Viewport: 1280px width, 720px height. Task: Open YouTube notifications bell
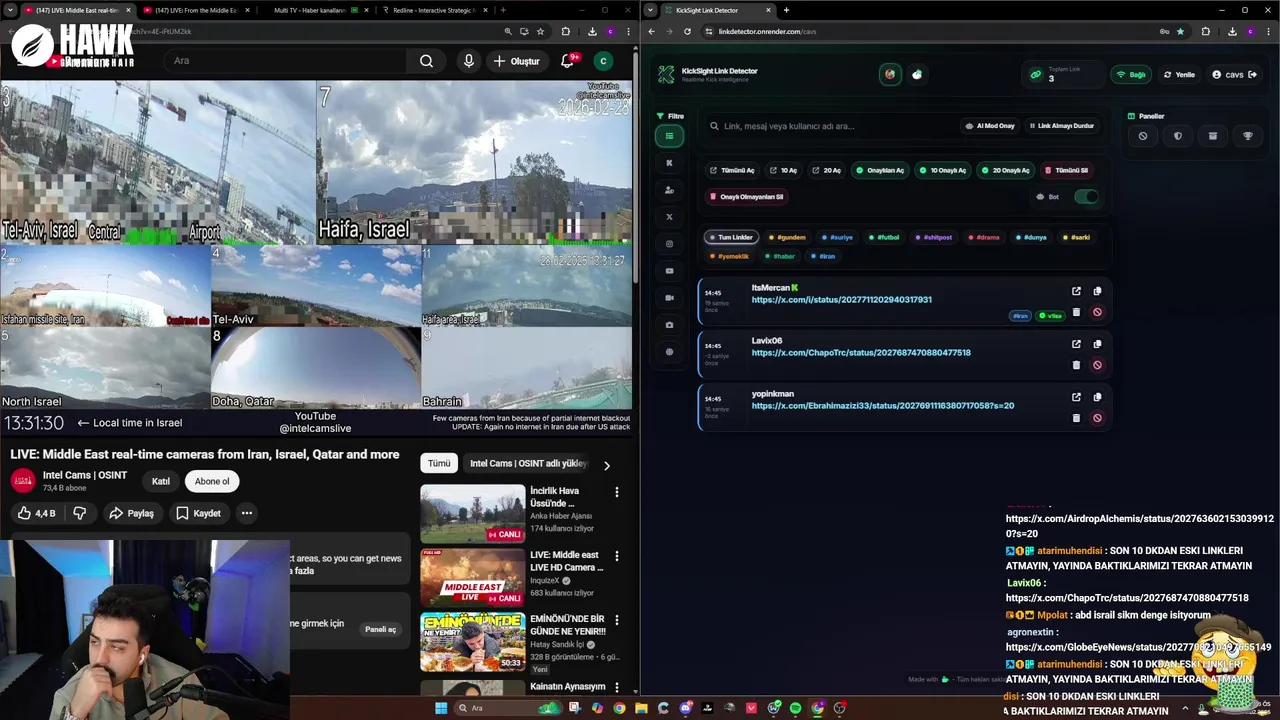pyautogui.click(x=567, y=61)
